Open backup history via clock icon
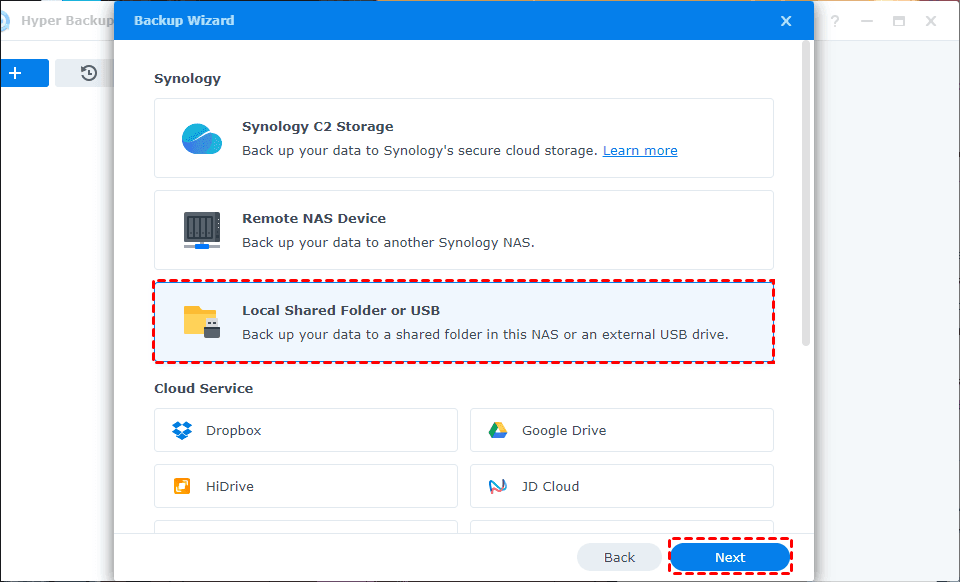This screenshot has width=960, height=582. [89, 73]
